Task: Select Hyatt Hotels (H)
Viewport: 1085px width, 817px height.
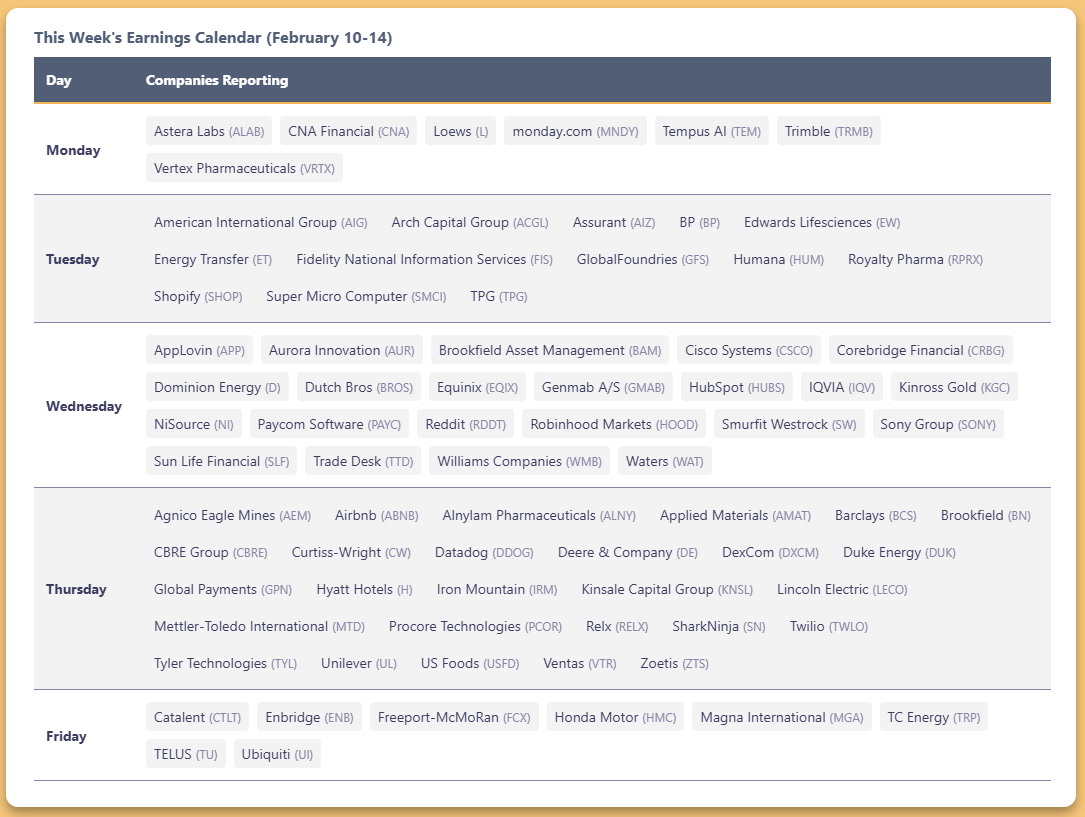Action: (x=365, y=589)
